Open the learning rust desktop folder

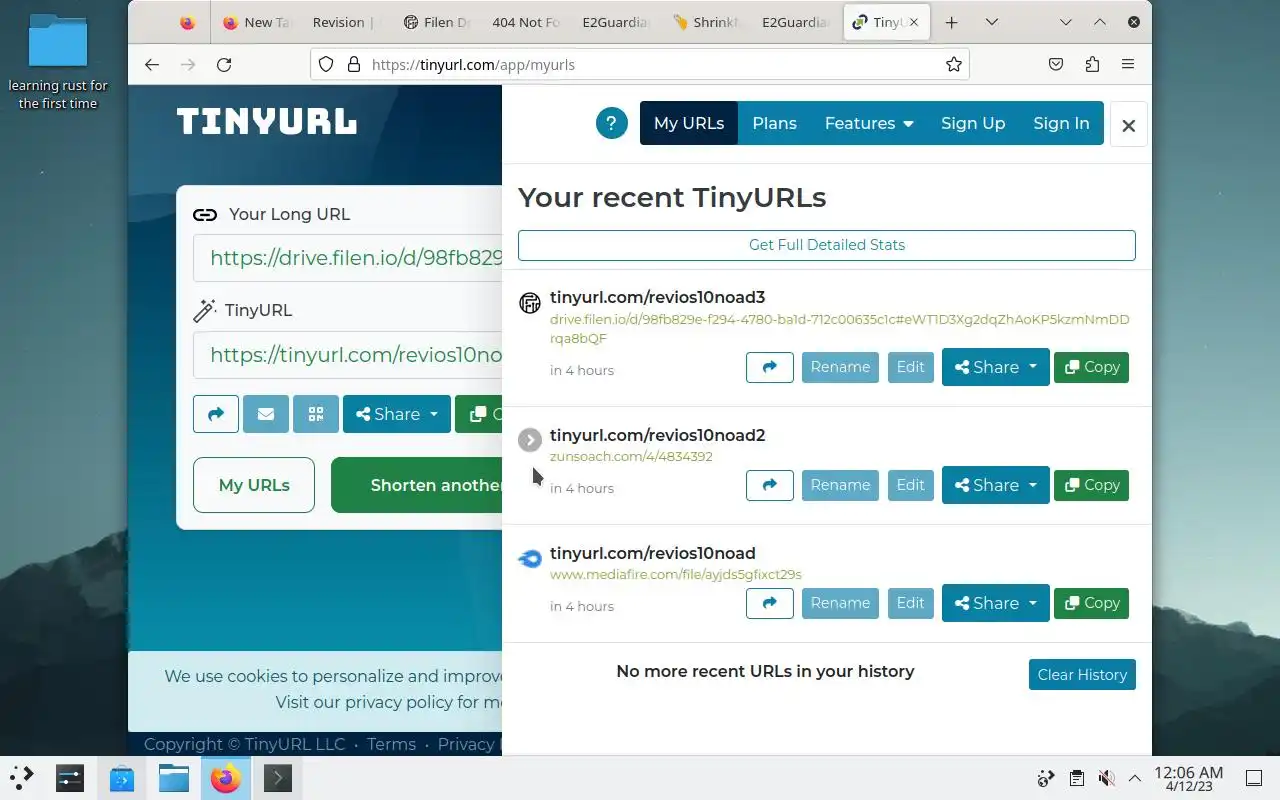[58, 62]
